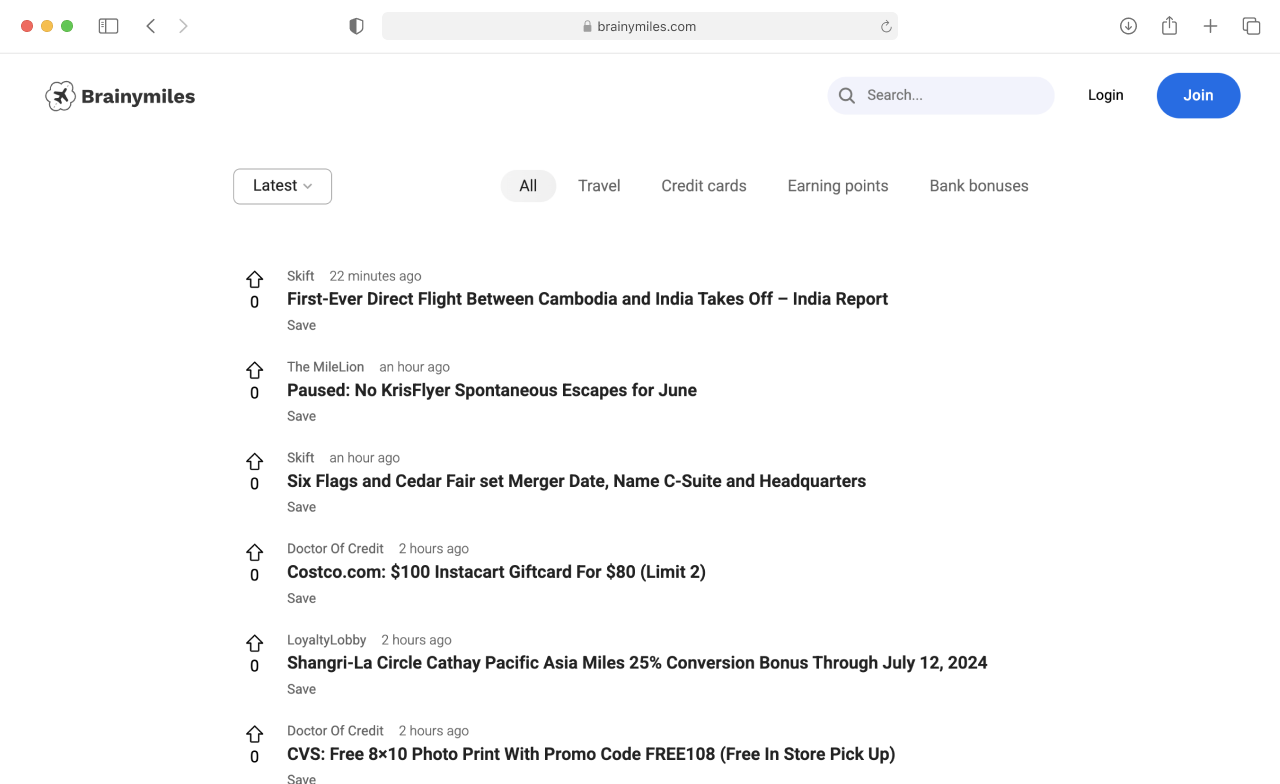1280x784 pixels.
Task: Upvote the Costco Instacart Giftcard post
Action: point(255,553)
